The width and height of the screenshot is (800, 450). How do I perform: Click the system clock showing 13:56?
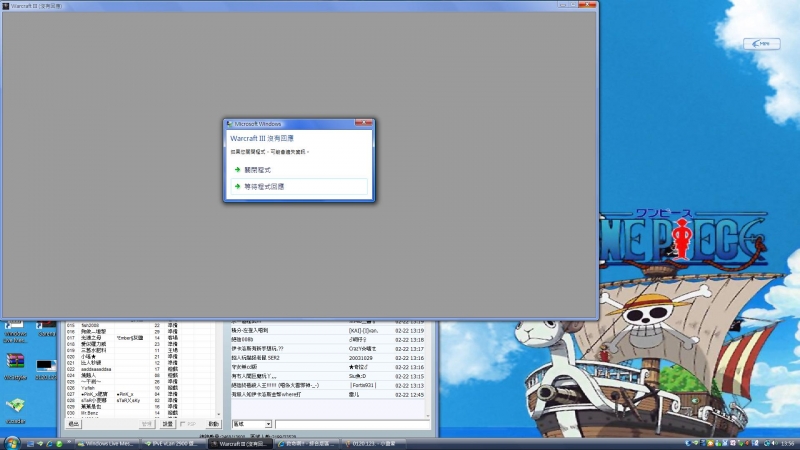(x=787, y=443)
